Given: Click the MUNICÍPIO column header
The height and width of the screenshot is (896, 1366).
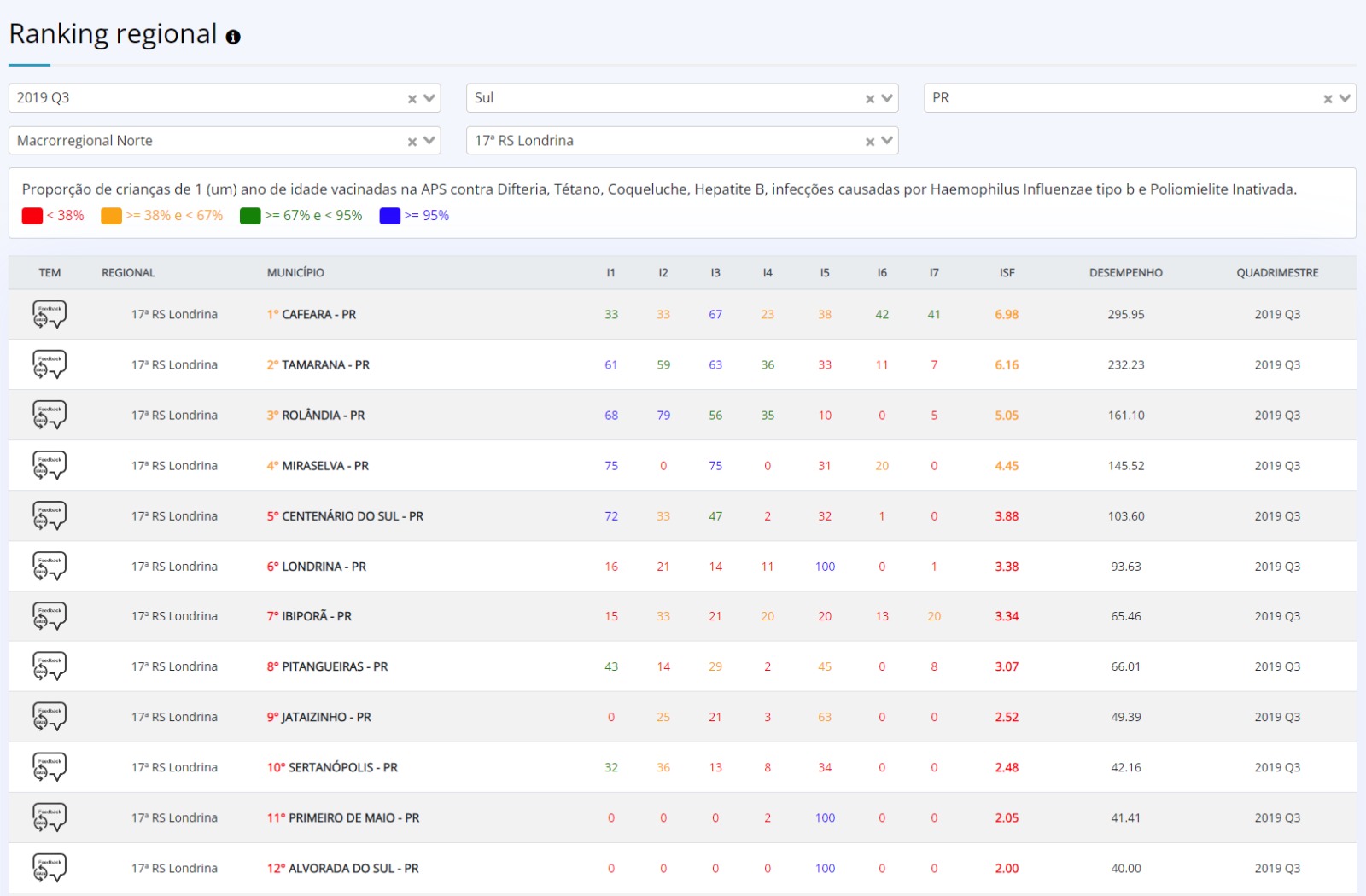Looking at the screenshot, I should [295, 273].
